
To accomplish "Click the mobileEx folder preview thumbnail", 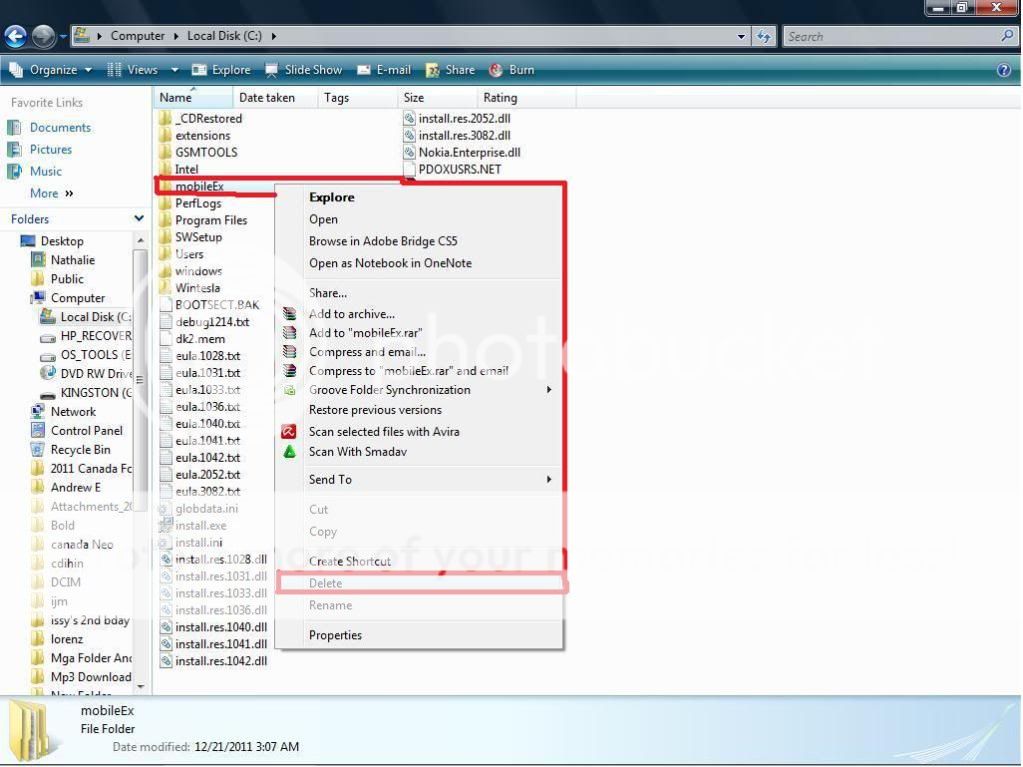I will [31, 730].
